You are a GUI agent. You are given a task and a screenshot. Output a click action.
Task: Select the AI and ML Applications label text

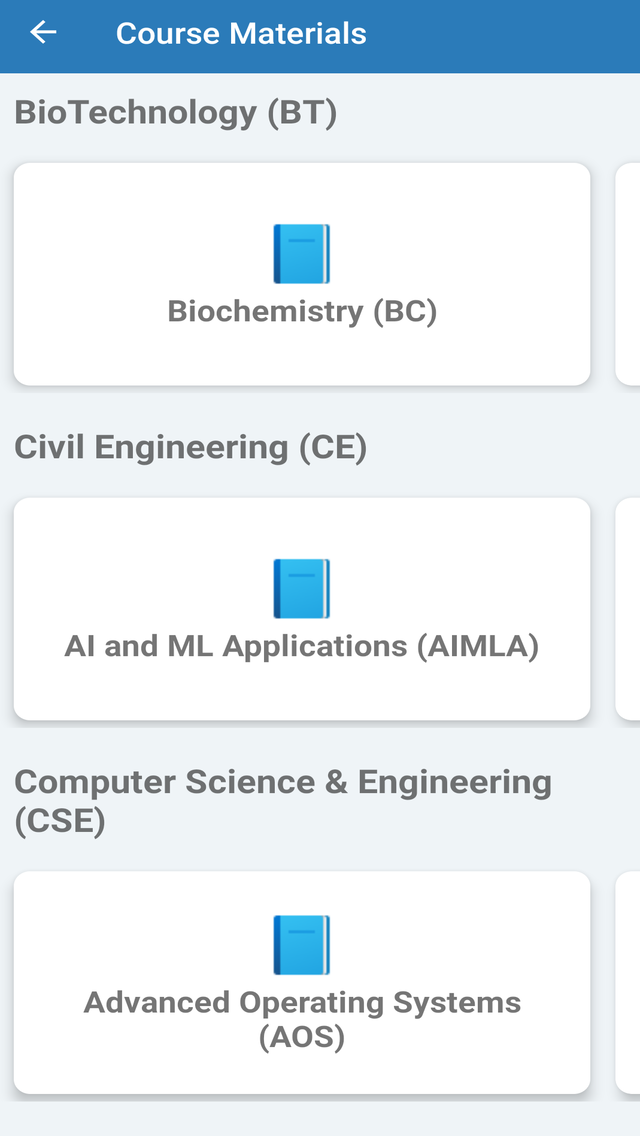[x=303, y=646]
